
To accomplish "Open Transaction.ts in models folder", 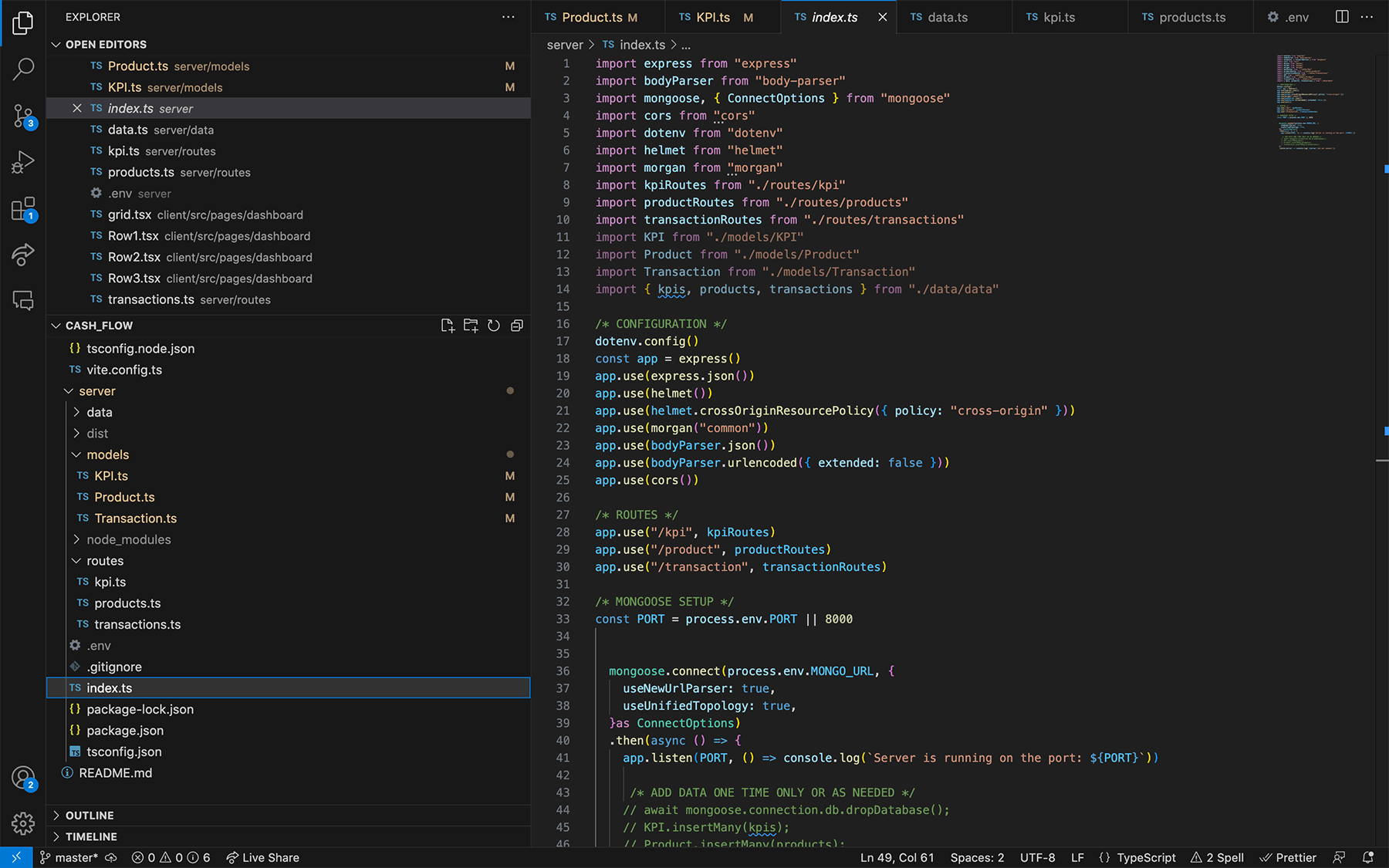I will [x=289, y=518].
